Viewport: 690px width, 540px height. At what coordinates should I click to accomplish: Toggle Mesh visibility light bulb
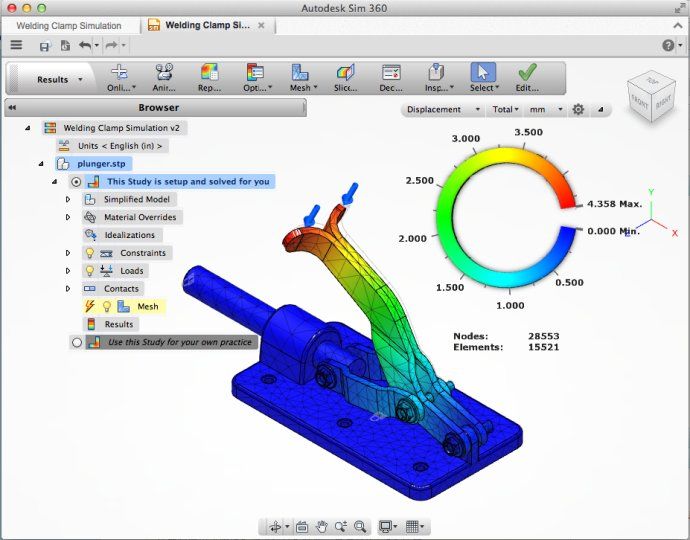point(106,306)
